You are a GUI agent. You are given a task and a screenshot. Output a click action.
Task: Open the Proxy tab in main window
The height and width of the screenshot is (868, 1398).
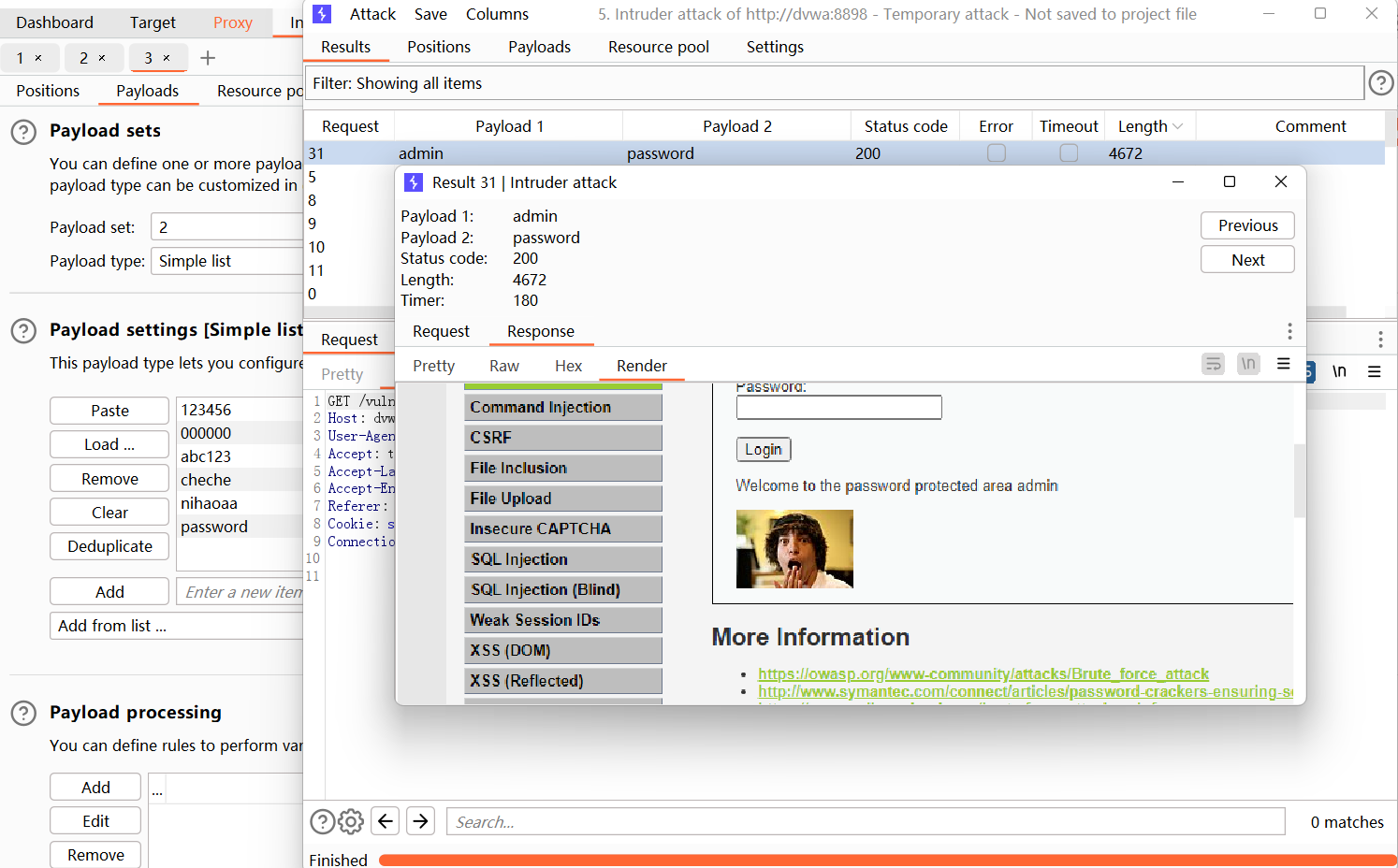coord(233,22)
